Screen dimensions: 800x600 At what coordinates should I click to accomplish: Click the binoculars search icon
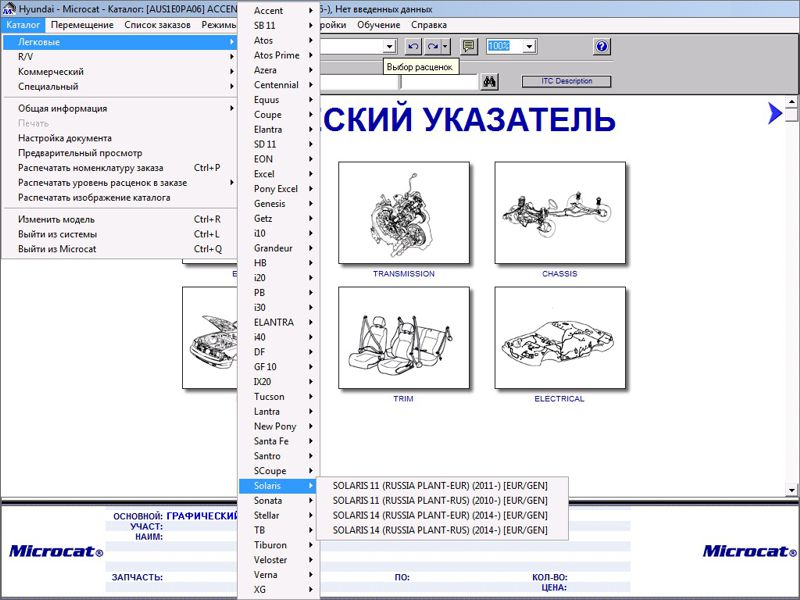[489, 82]
